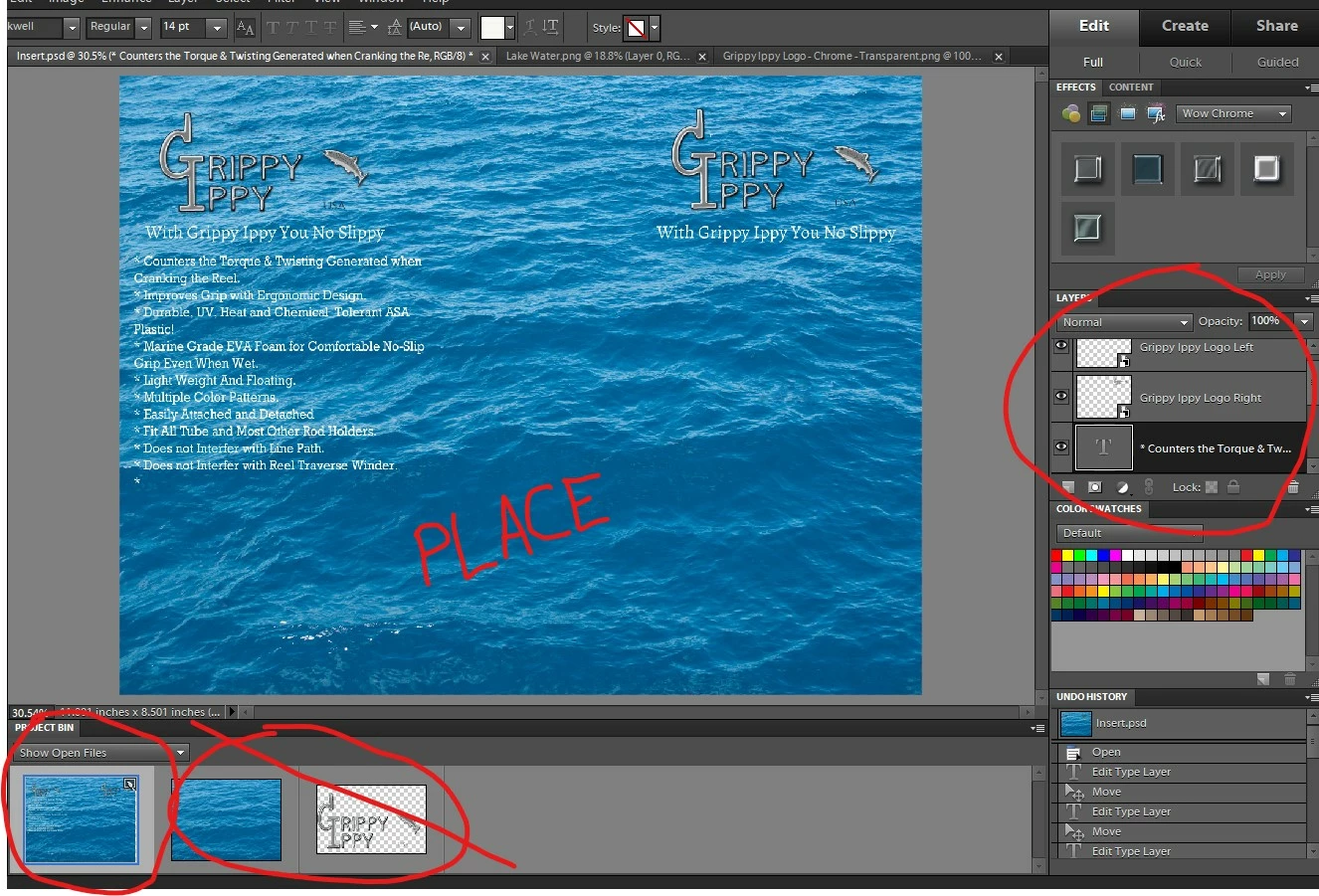Image resolution: width=1319 pixels, height=896 pixels.
Task: Select the Layer Styles icon in Effects
Action: coord(1099,113)
